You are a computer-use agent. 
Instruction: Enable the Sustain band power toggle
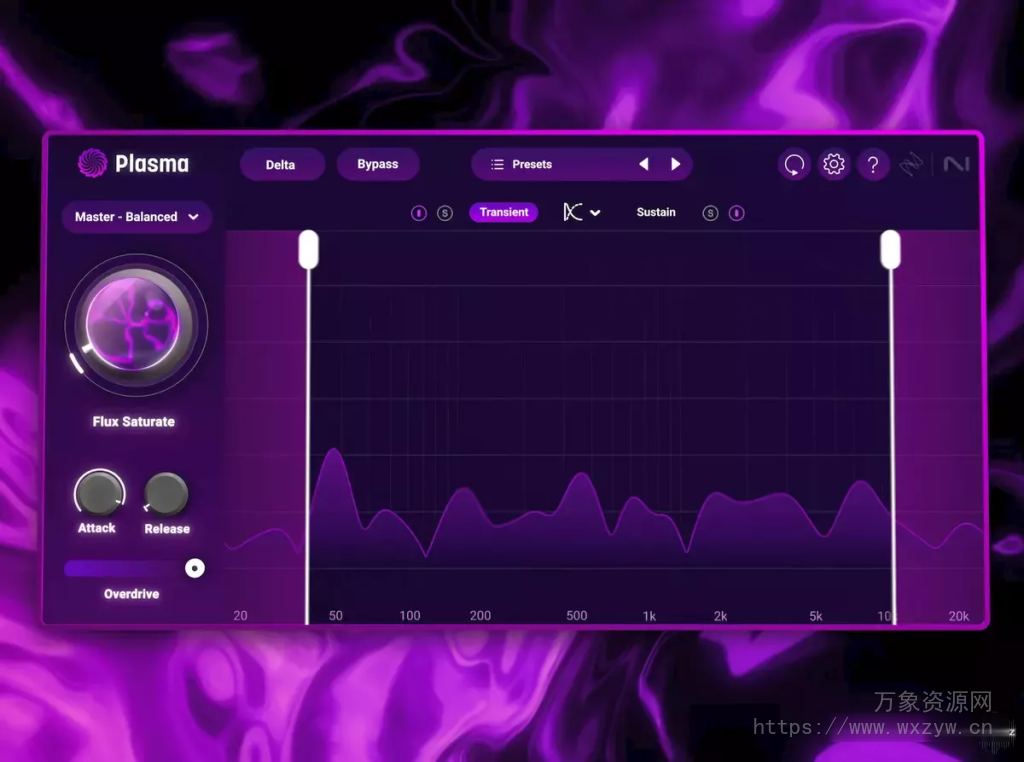(x=737, y=212)
